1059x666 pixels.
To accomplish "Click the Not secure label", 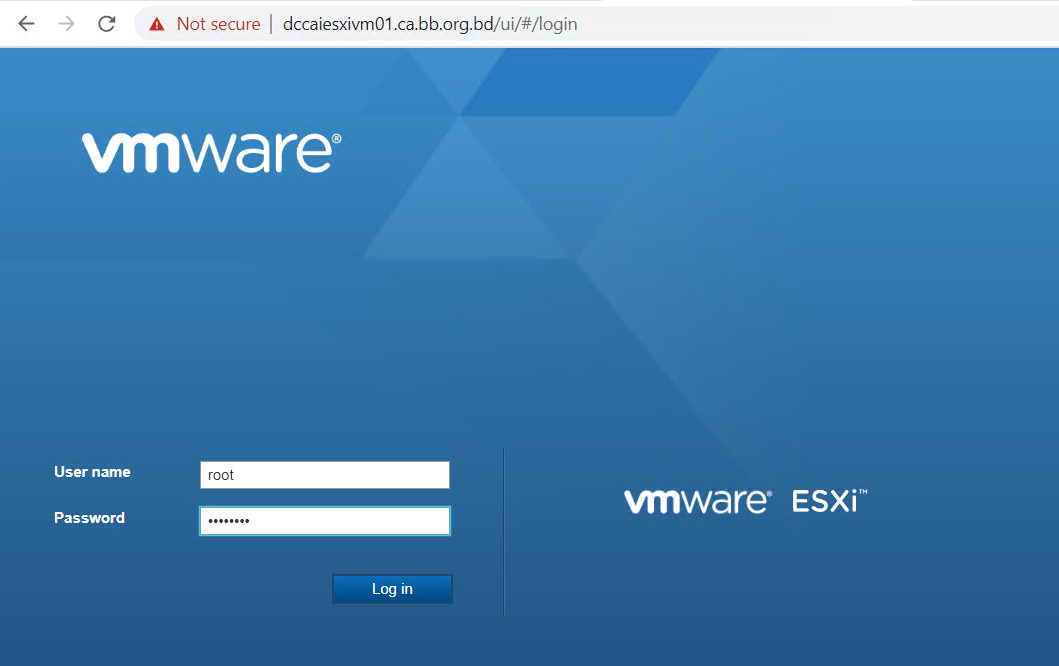I will pos(218,24).
